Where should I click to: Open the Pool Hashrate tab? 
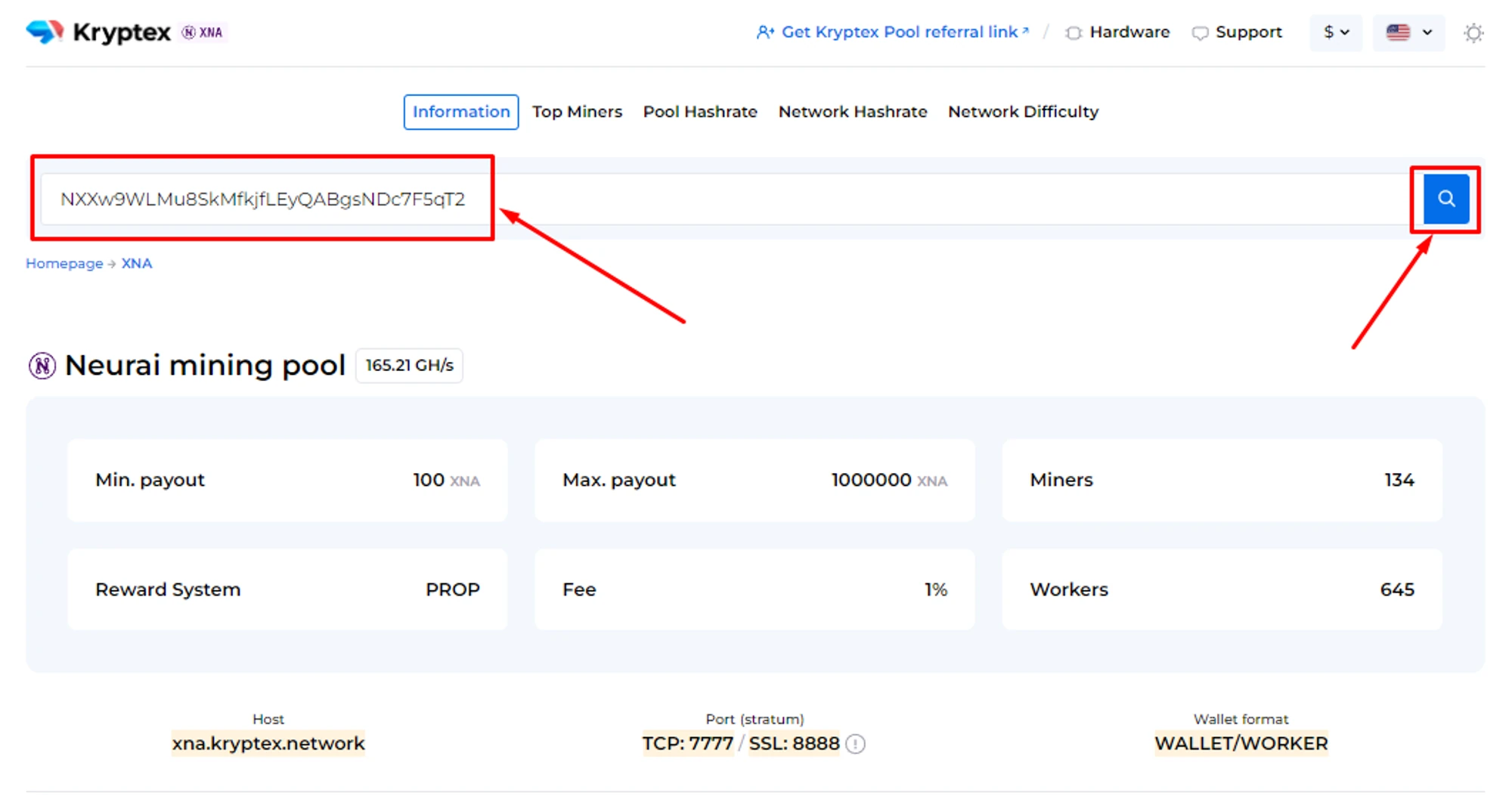pyautogui.click(x=700, y=112)
